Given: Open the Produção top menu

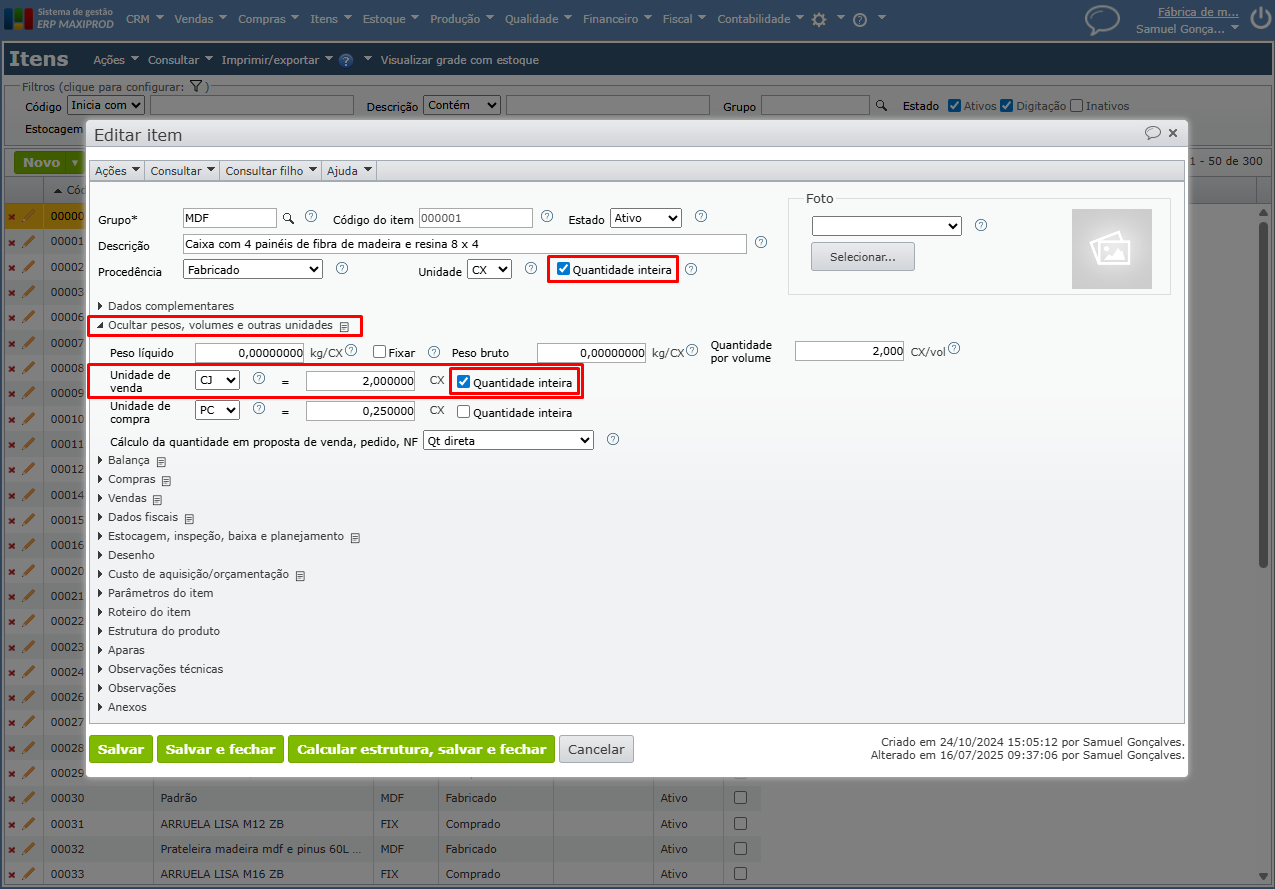Looking at the screenshot, I should 462,19.
